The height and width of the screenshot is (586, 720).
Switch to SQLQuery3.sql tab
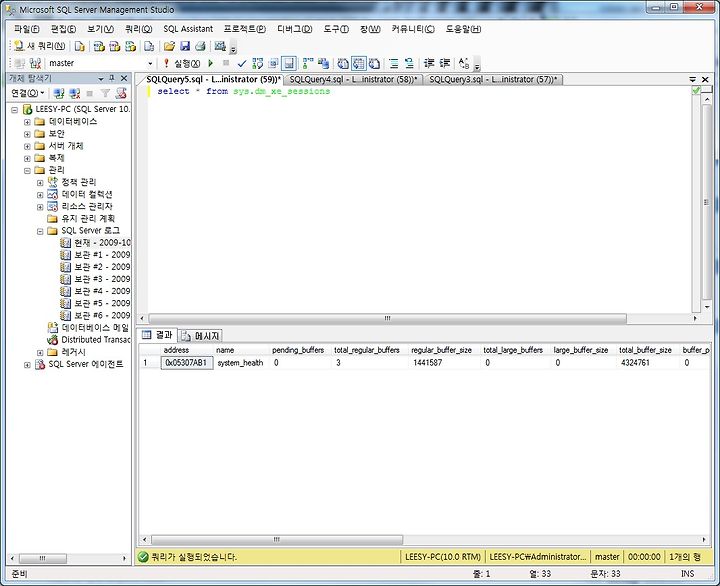coord(493,79)
